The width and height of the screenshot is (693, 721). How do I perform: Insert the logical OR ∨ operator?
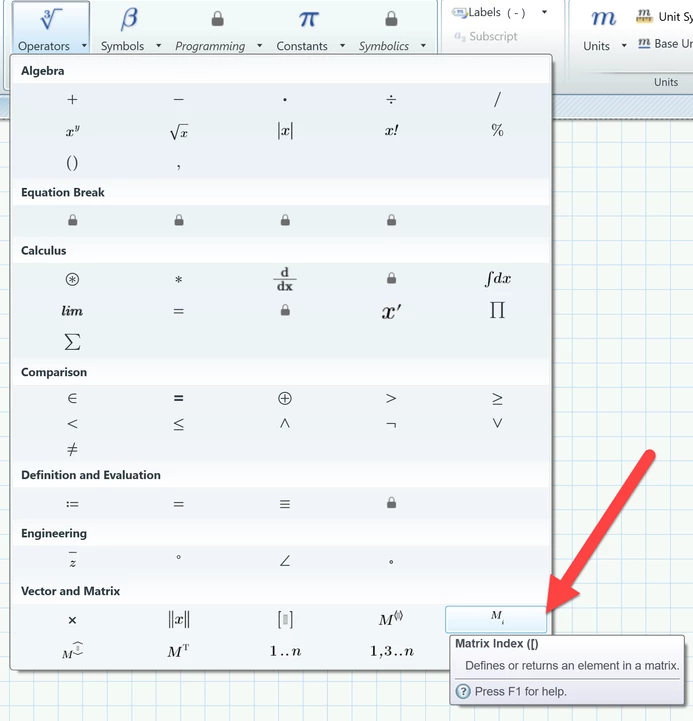(x=497, y=423)
